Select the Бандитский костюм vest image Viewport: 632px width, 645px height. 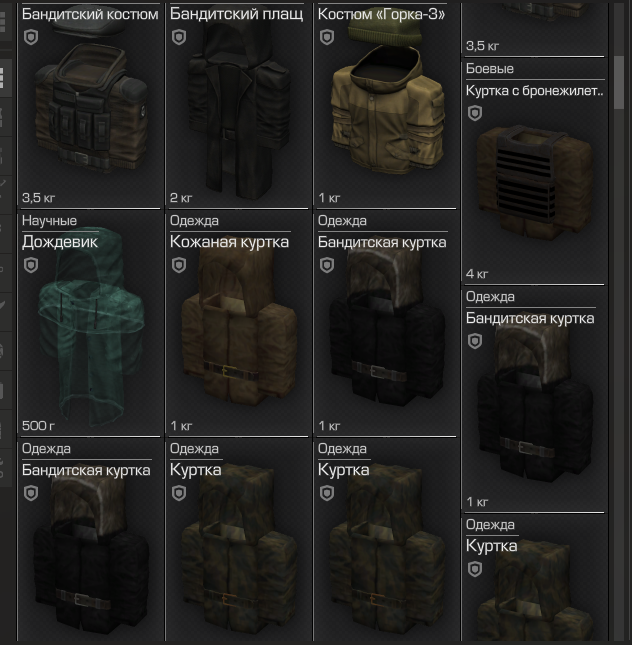pyautogui.click(x=91, y=105)
